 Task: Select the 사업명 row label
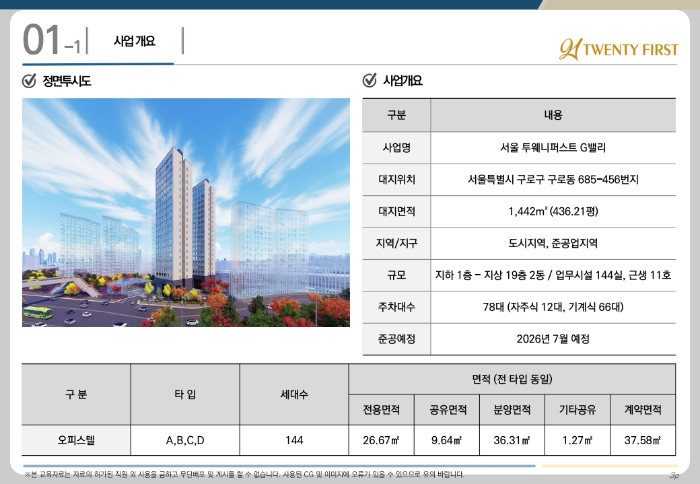tap(396, 148)
